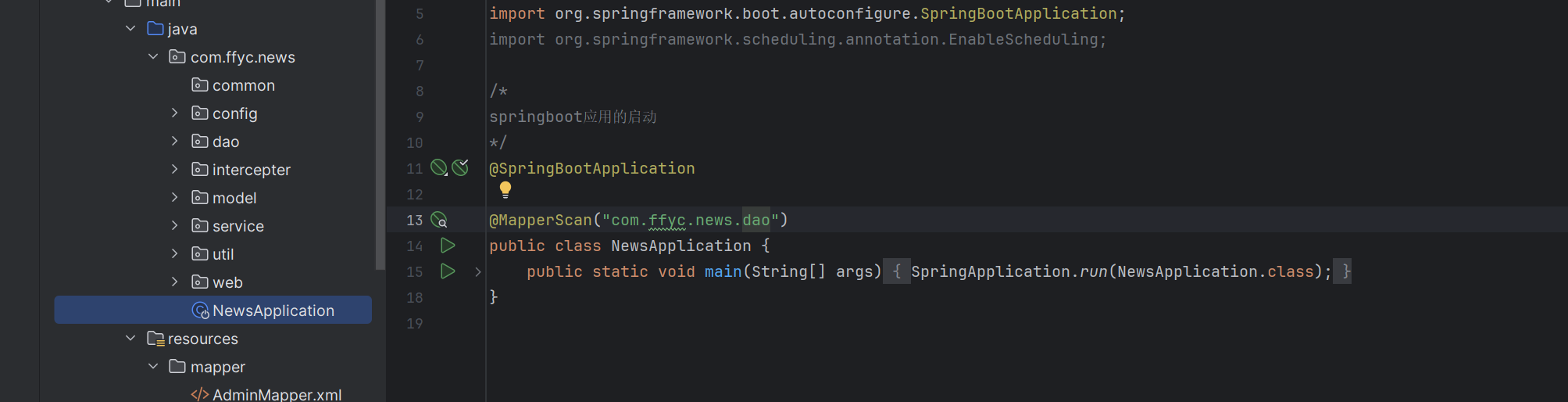Image resolution: width=1568 pixels, height=402 pixels.
Task: Click the project tree vertical scrollbar
Action: 380,135
